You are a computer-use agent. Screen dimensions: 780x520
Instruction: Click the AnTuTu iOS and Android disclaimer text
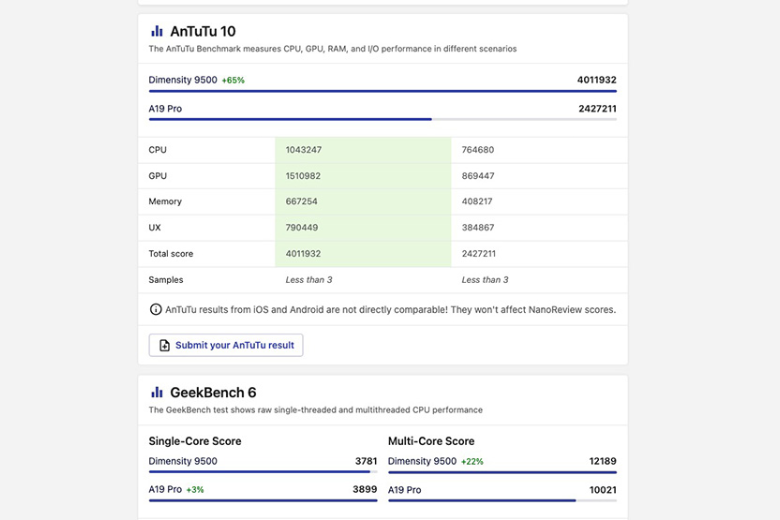click(390, 310)
